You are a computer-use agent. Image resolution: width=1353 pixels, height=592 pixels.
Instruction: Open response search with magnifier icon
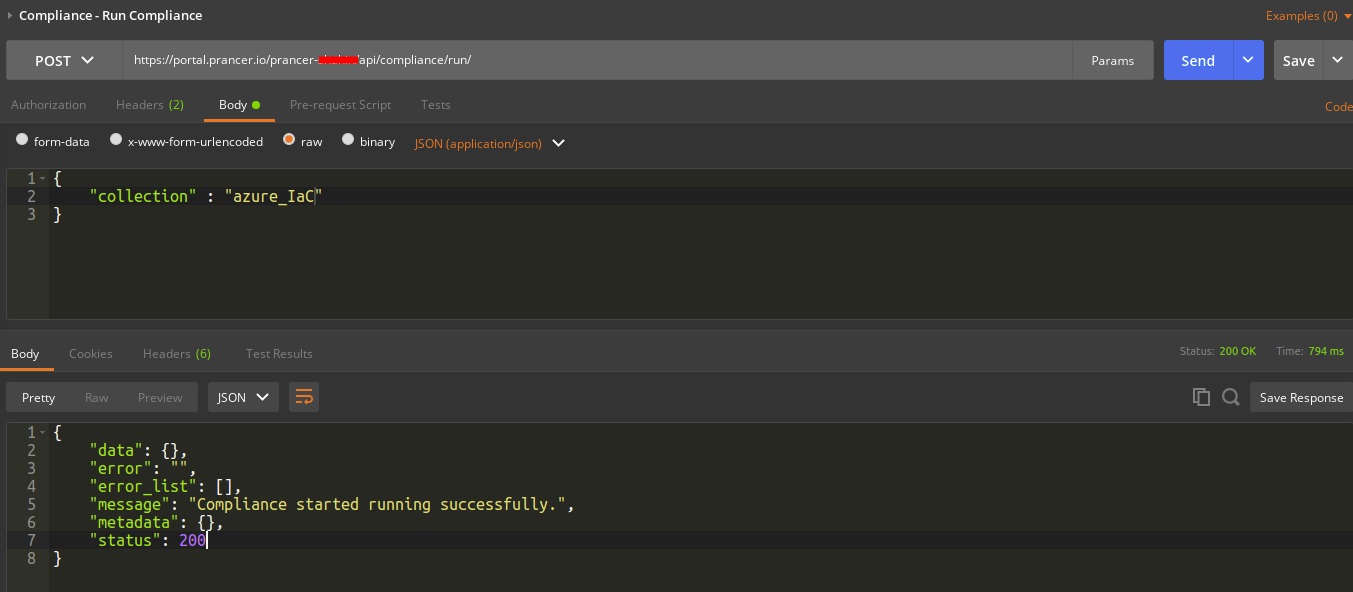point(1231,397)
